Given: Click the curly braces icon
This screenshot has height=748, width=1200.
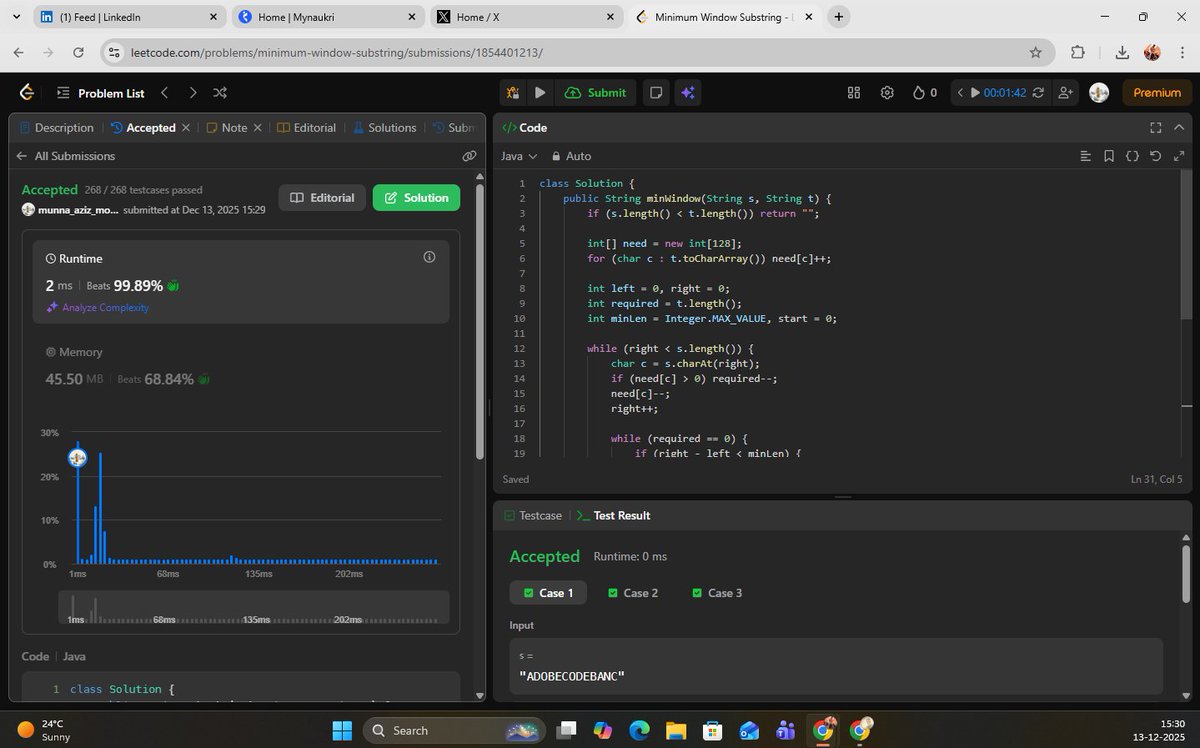Looking at the screenshot, I should click(x=1132, y=156).
